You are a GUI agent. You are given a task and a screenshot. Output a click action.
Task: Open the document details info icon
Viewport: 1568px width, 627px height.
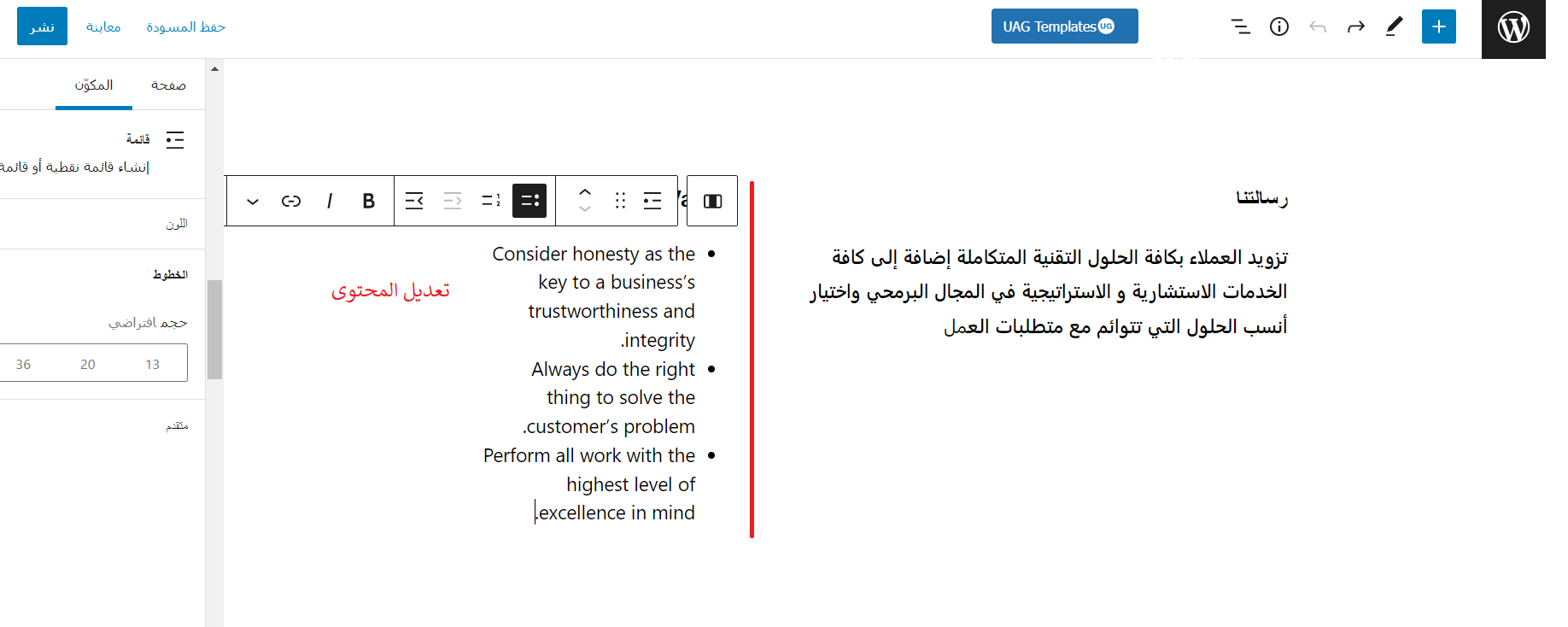(1278, 26)
